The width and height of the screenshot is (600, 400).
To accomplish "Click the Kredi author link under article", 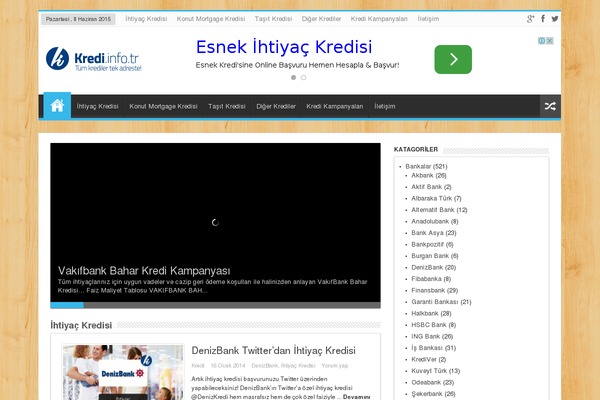I will 198,366.
